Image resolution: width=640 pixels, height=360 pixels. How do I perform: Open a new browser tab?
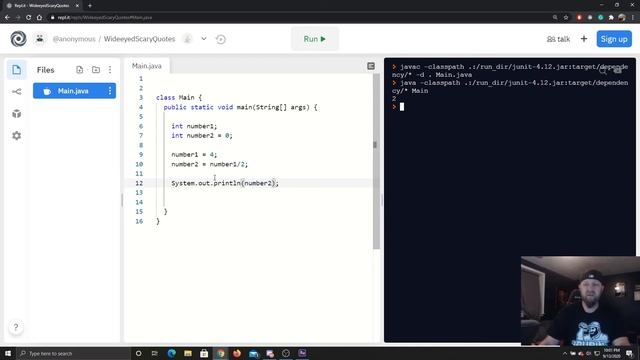pos(90,6)
